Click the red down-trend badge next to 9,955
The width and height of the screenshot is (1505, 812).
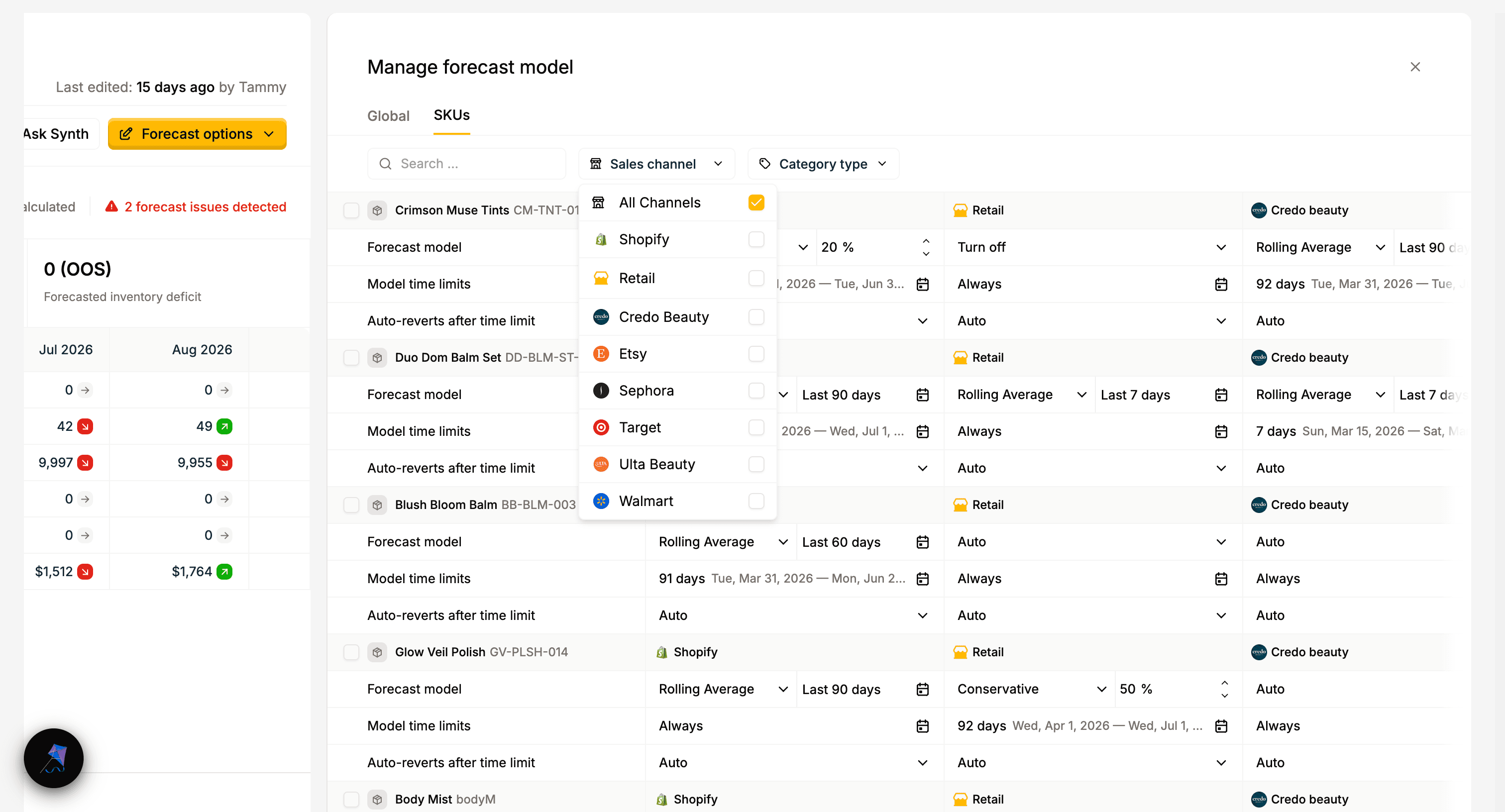(x=224, y=463)
